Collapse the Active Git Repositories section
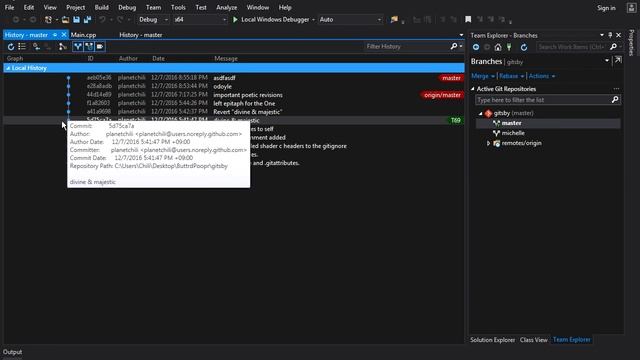Image resolution: width=640 pixels, height=360 pixels. point(473,89)
